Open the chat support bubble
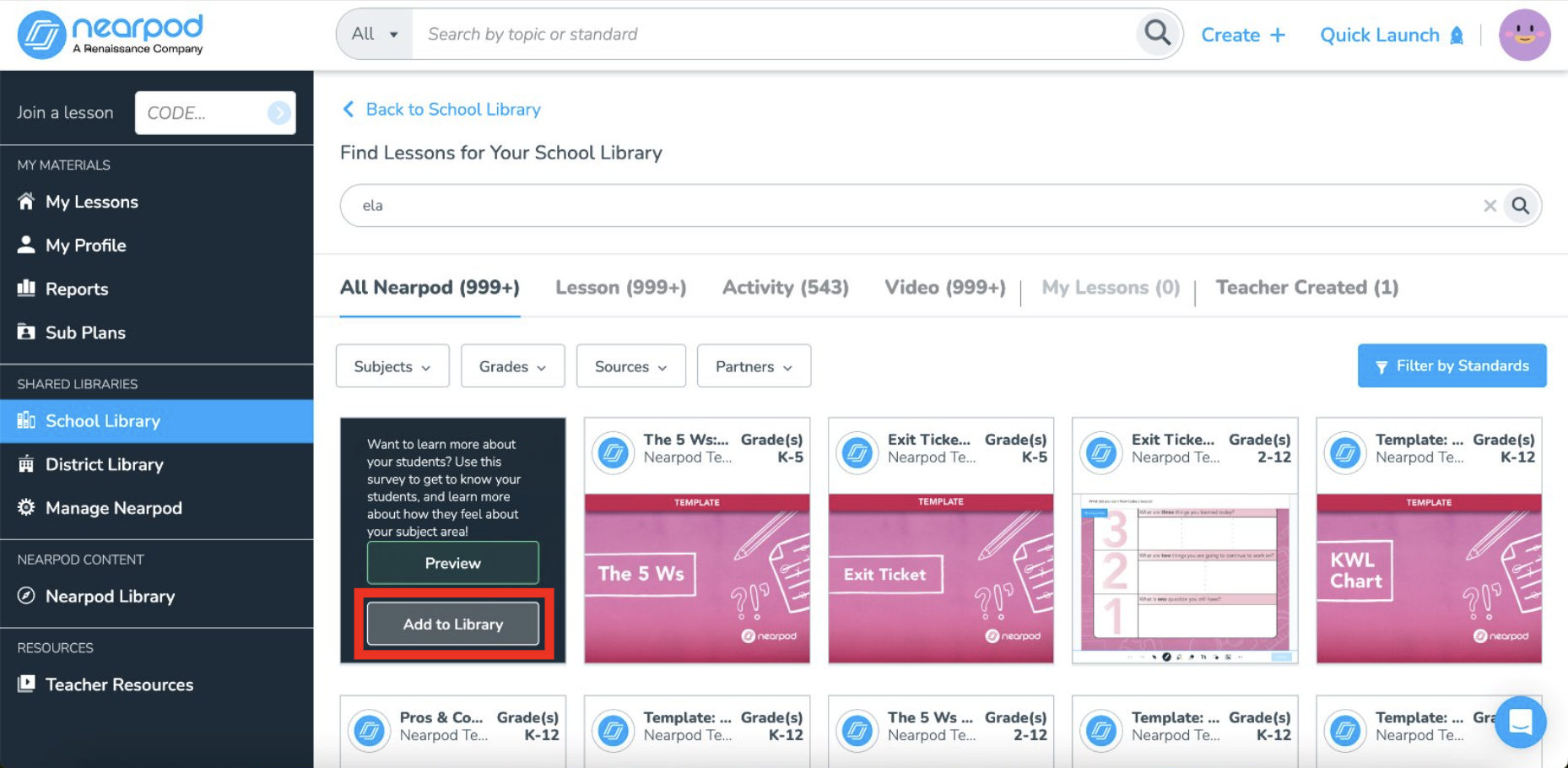The image size is (1568, 768). pos(1521,722)
